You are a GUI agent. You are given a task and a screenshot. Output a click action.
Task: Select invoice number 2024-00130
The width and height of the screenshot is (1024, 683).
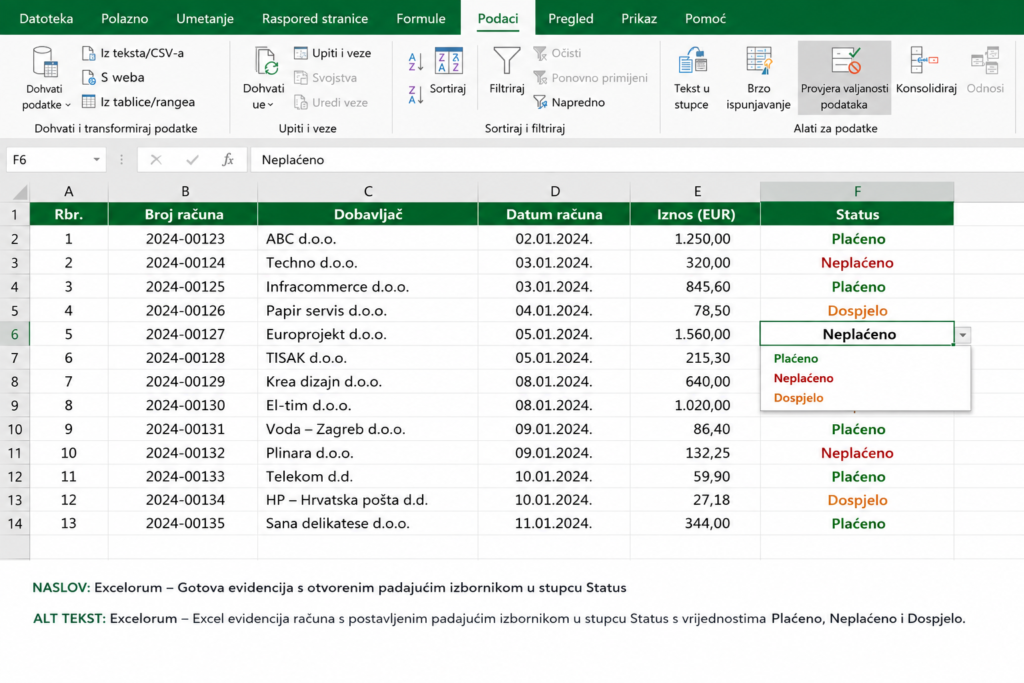click(185, 405)
